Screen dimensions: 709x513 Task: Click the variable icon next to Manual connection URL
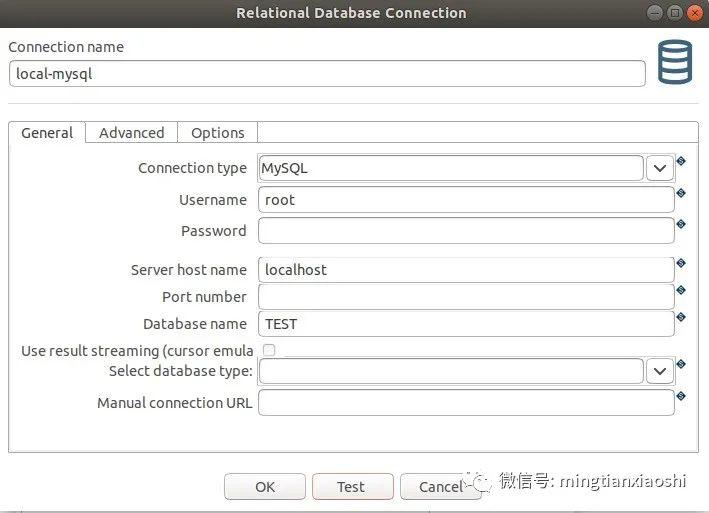pos(681,396)
